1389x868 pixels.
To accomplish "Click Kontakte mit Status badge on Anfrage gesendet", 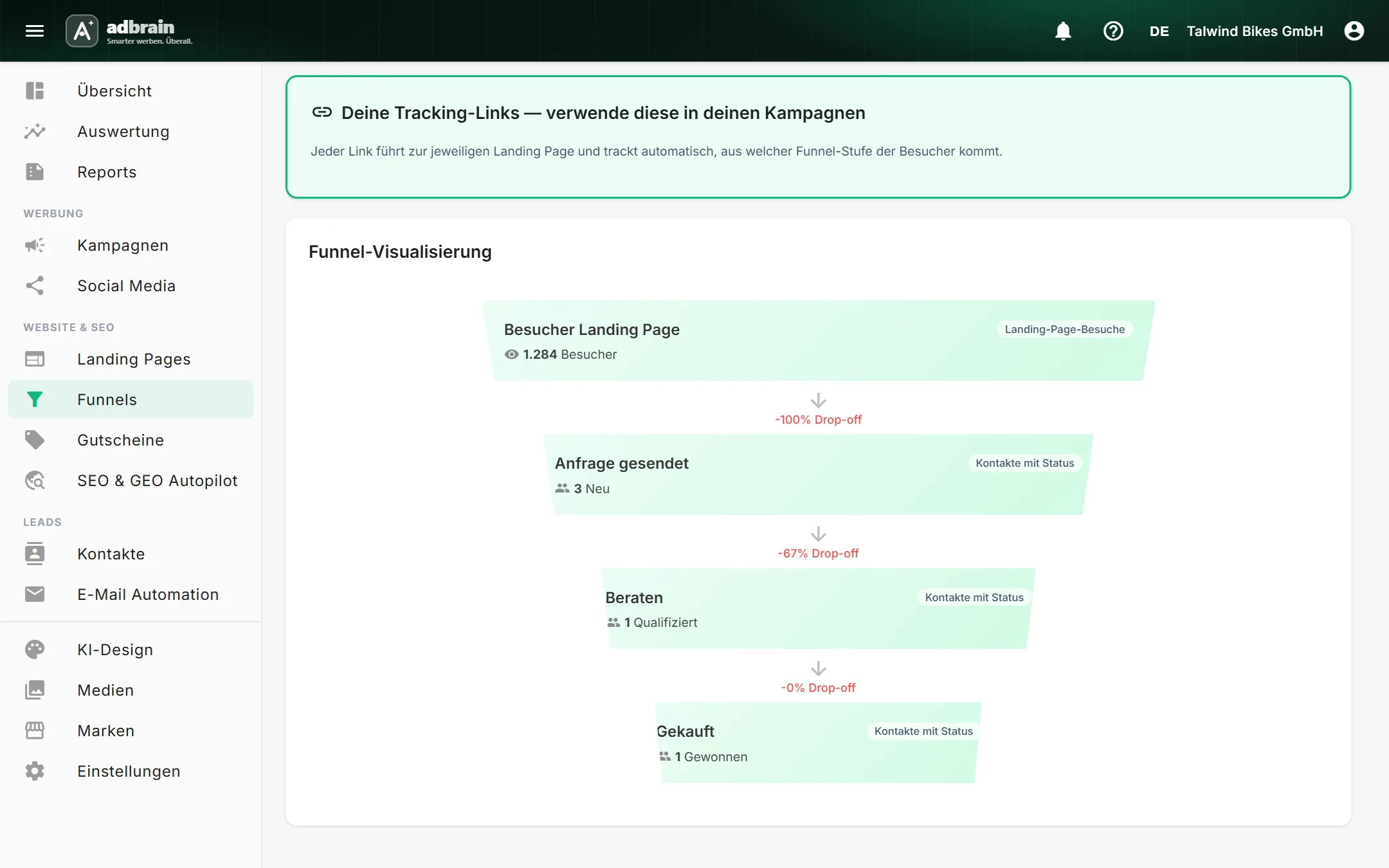I will click(1025, 463).
